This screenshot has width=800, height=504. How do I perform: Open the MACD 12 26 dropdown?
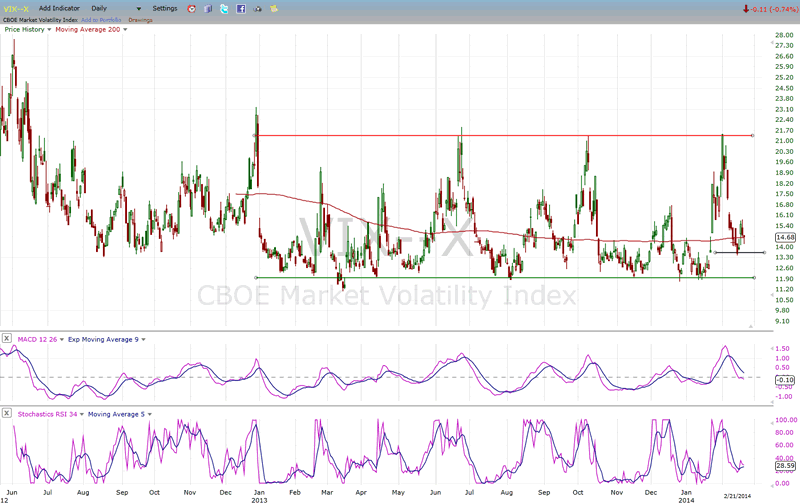[x=62, y=339]
